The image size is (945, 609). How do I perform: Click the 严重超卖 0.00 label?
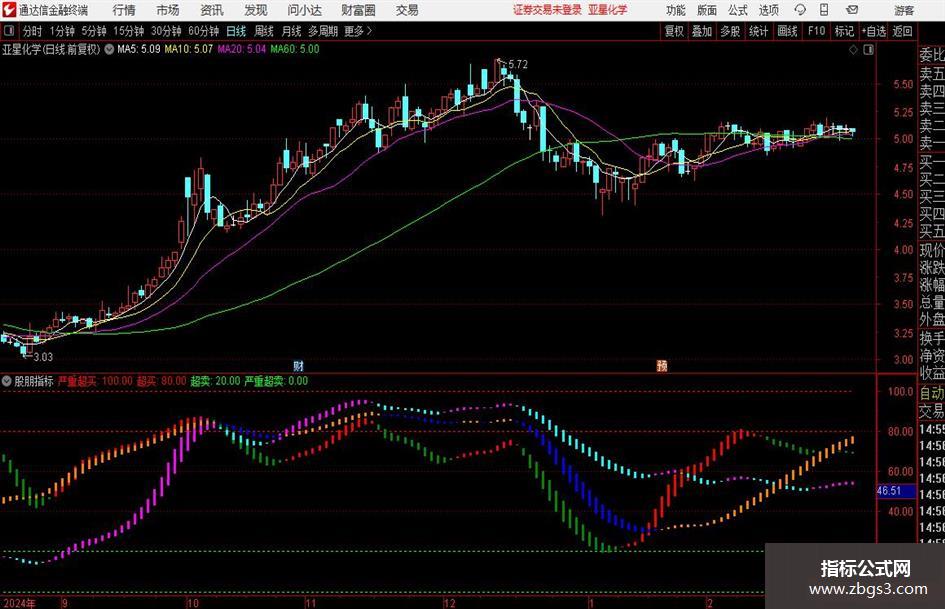point(276,381)
